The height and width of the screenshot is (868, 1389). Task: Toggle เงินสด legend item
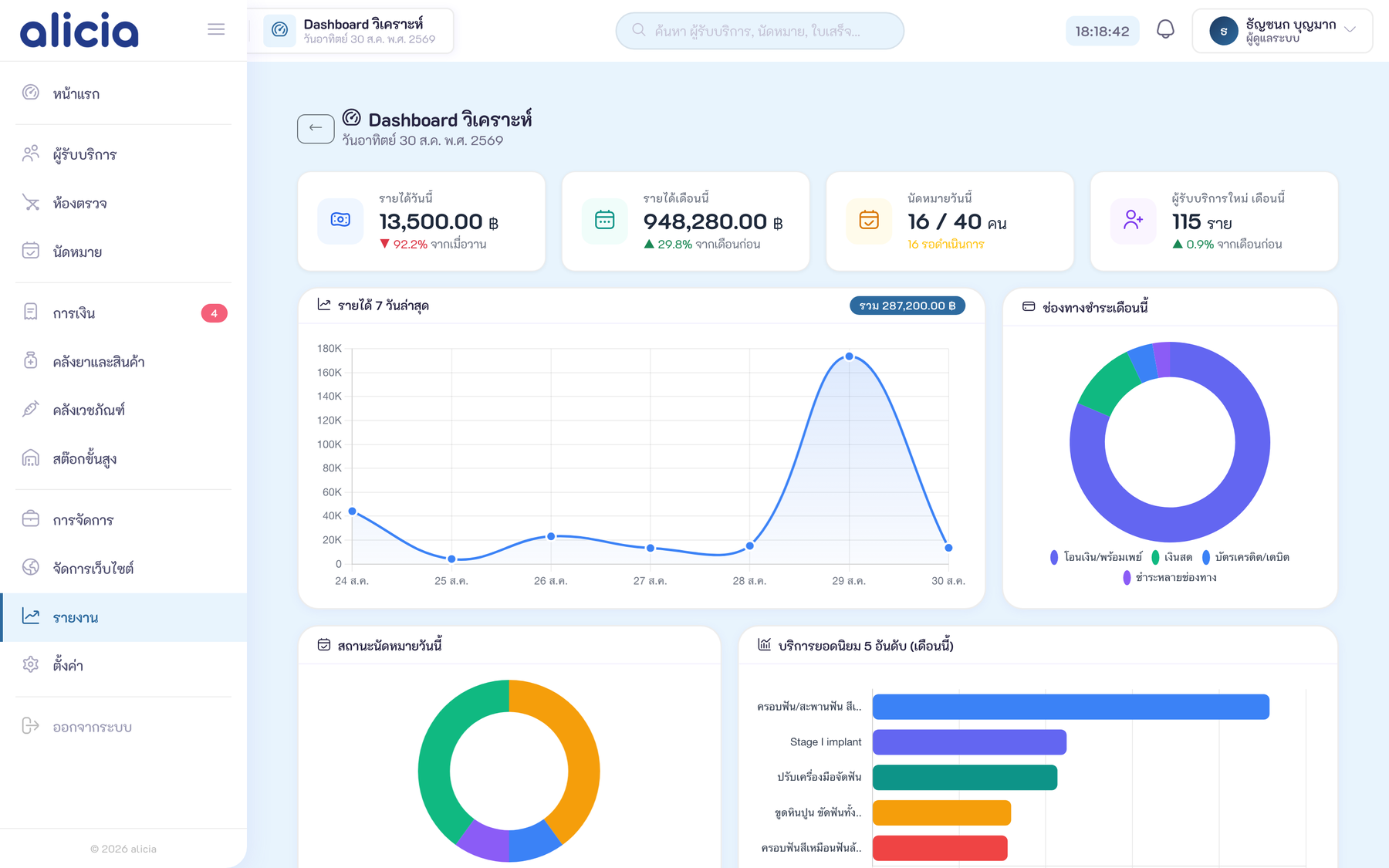1171,557
